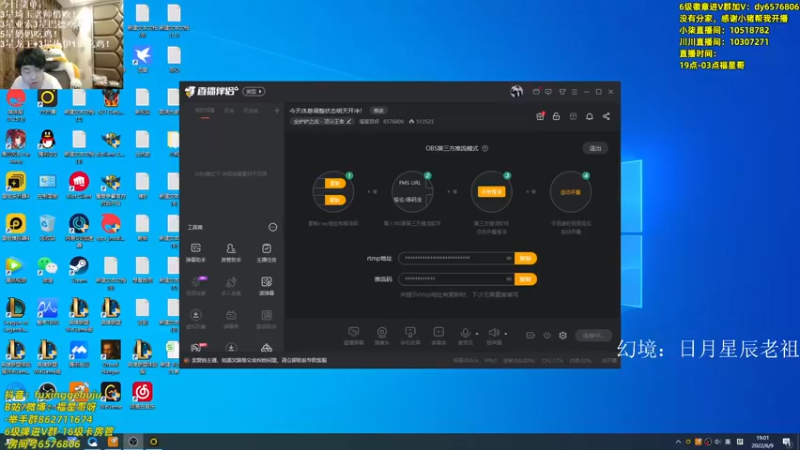This screenshot has height=450, width=800.
Task: Click the share icon in header
Action: (x=606, y=116)
